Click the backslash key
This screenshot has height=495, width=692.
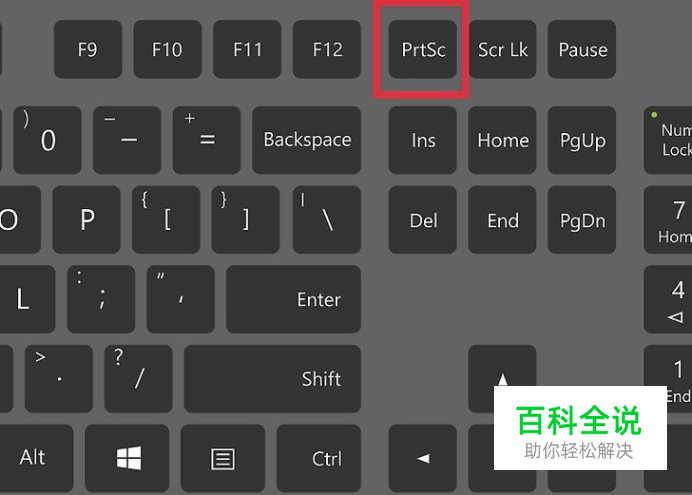coord(327,220)
